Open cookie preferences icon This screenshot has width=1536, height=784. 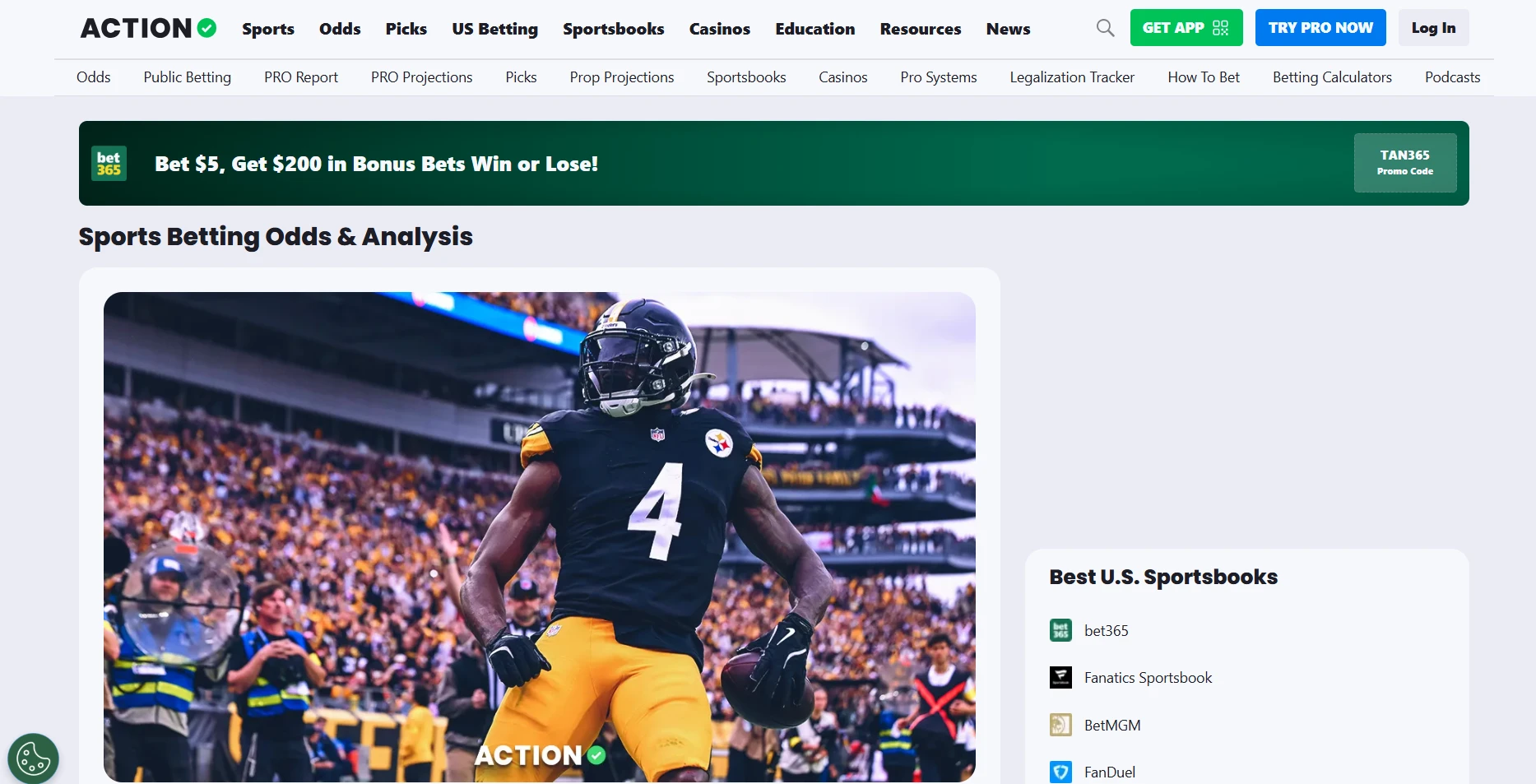[x=33, y=758]
